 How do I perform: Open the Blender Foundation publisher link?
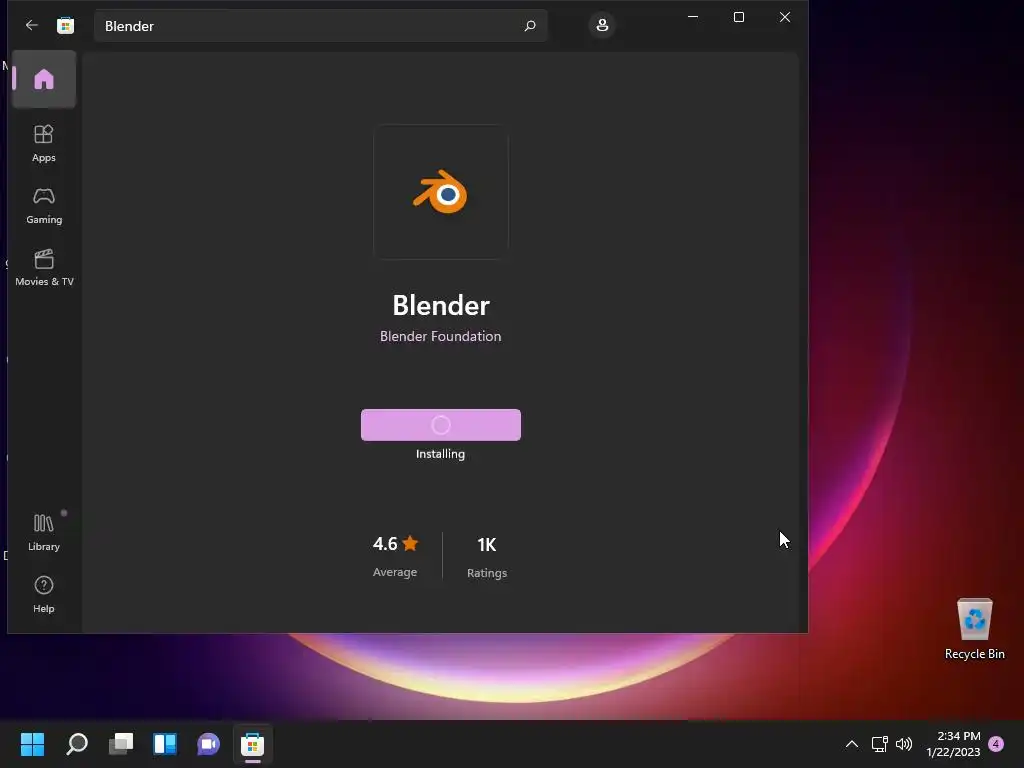click(x=441, y=336)
